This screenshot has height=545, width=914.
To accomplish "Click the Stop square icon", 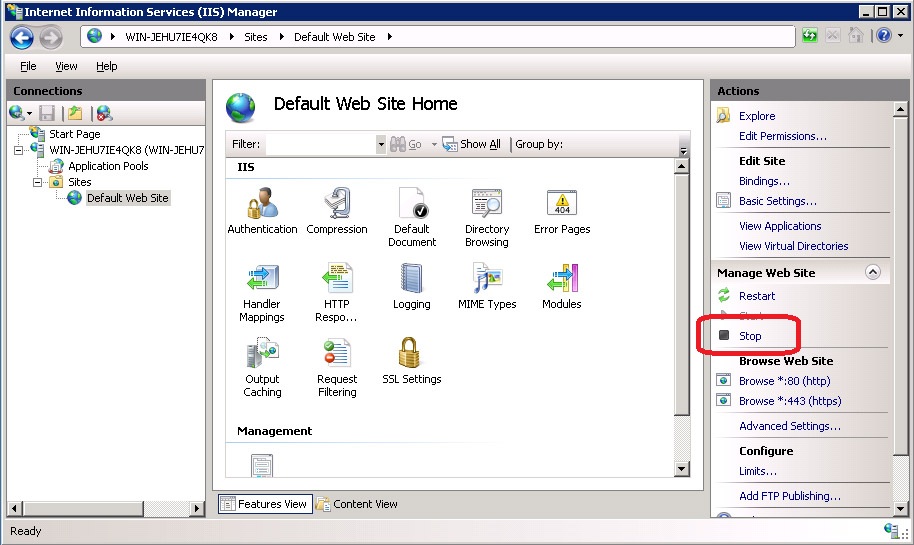I will pyautogui.click(x=724, y=335).
